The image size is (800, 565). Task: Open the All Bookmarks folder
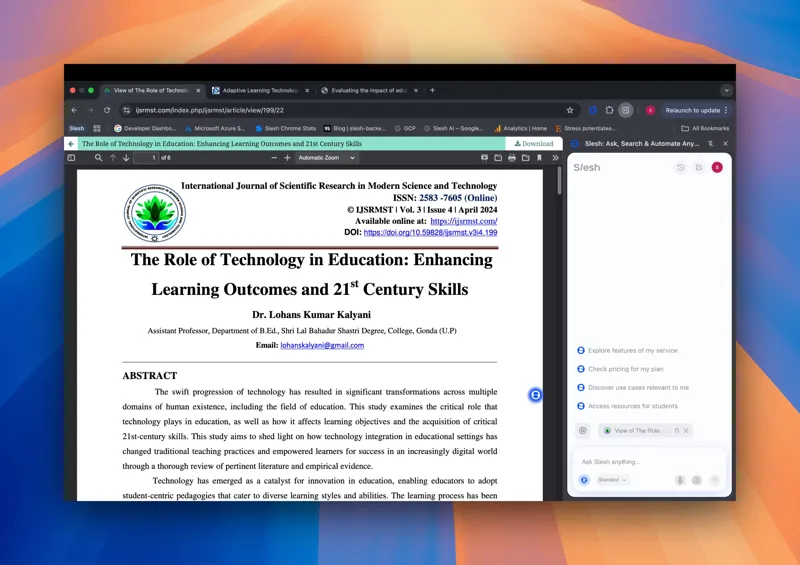tap(705, 129)
